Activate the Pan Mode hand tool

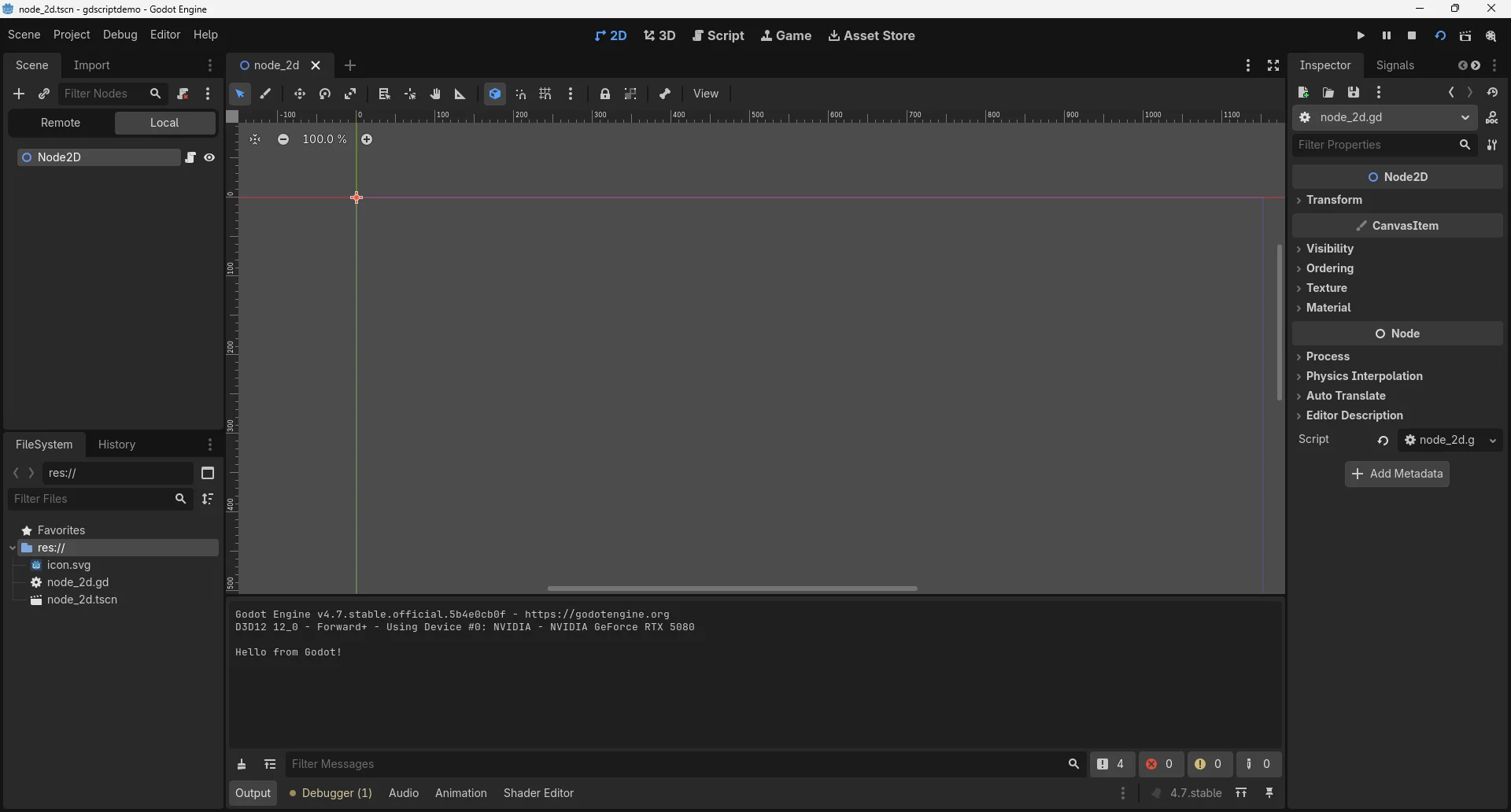click(435, 94)
